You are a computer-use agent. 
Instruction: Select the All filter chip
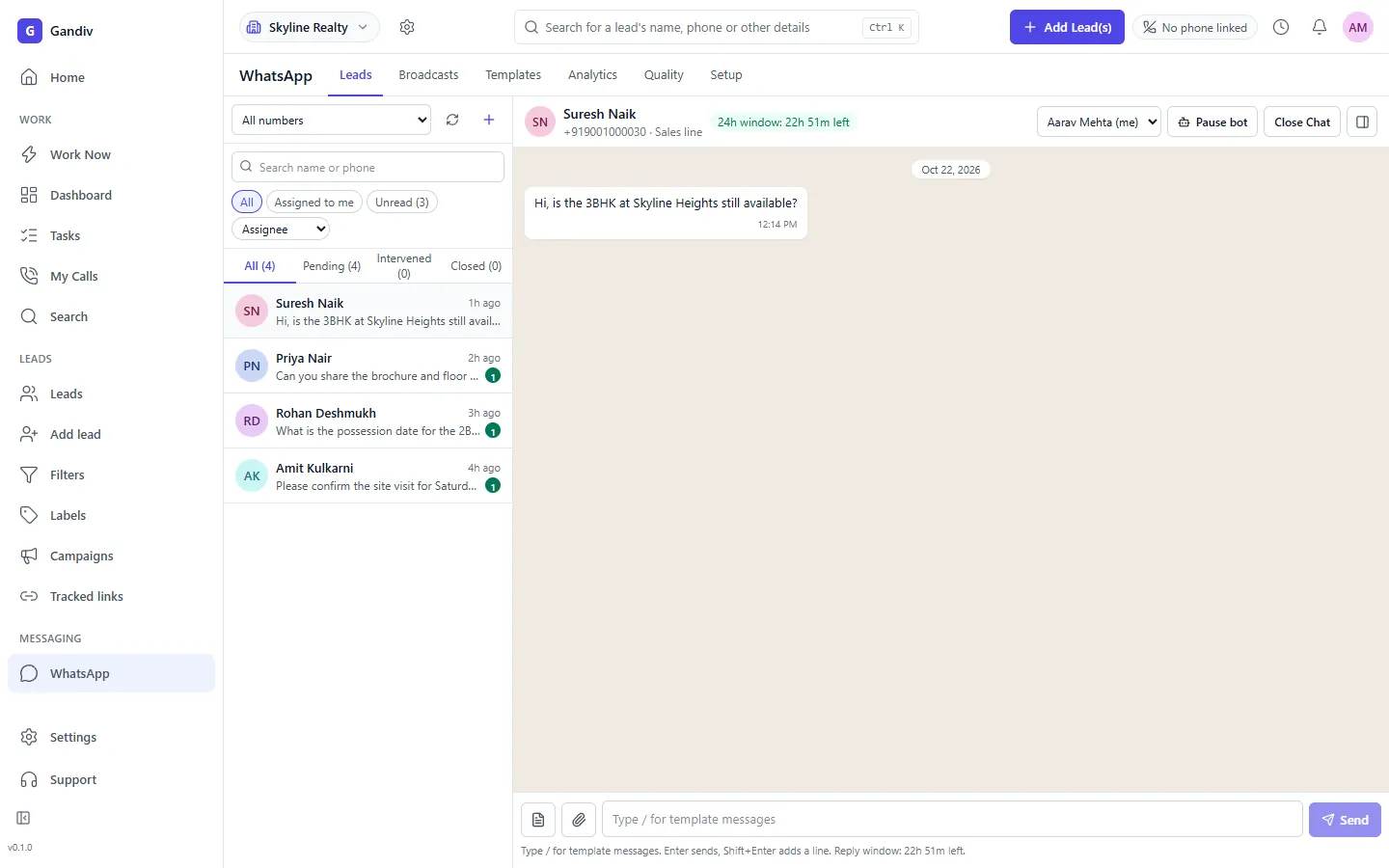click(247, 202)
